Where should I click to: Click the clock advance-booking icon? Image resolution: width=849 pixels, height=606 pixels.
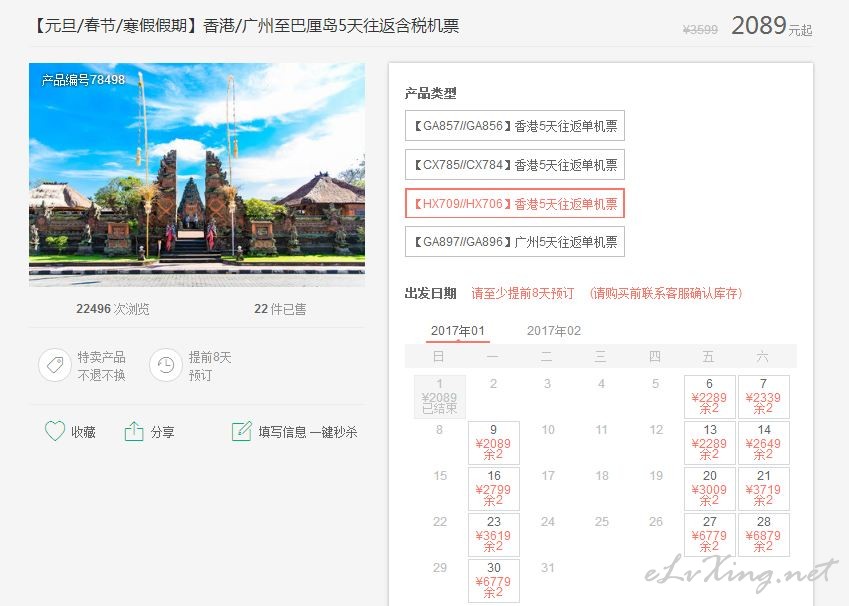pyautogui.click(x=165, y=366)
